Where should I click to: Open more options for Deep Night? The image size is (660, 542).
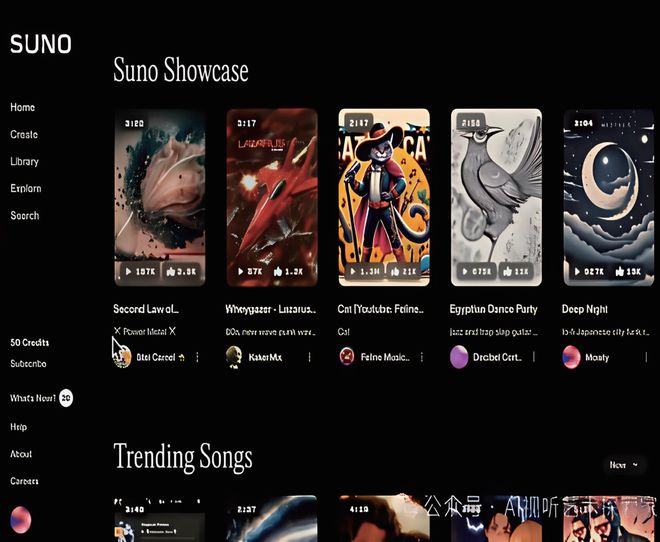(x=646, y=357)
